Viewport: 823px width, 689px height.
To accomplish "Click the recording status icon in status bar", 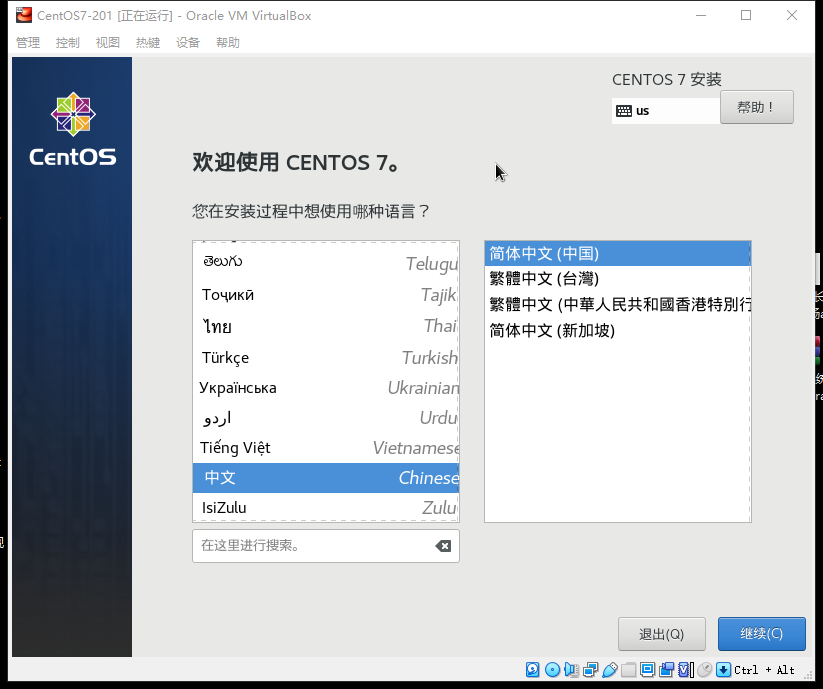I will 666,670.
